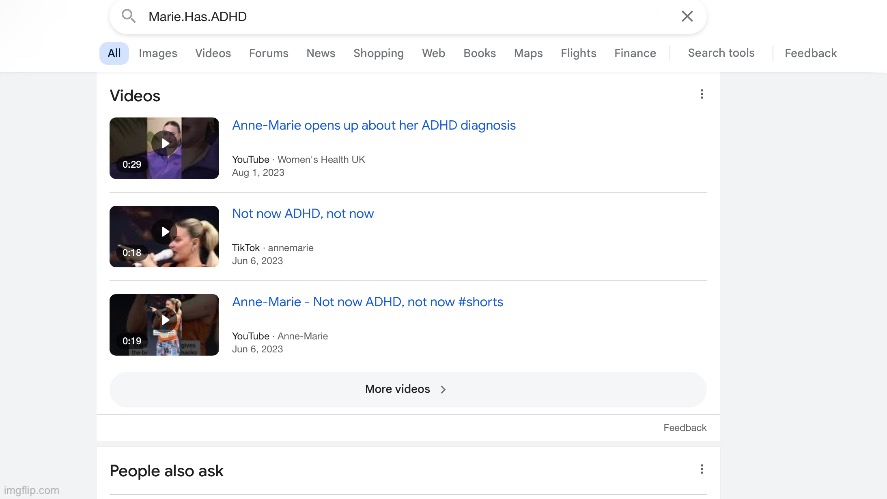Click 'YouTube · Women's Health UK' source text
Image resolution: width=887 pixels, height=499 pixels.
(299, 160)
